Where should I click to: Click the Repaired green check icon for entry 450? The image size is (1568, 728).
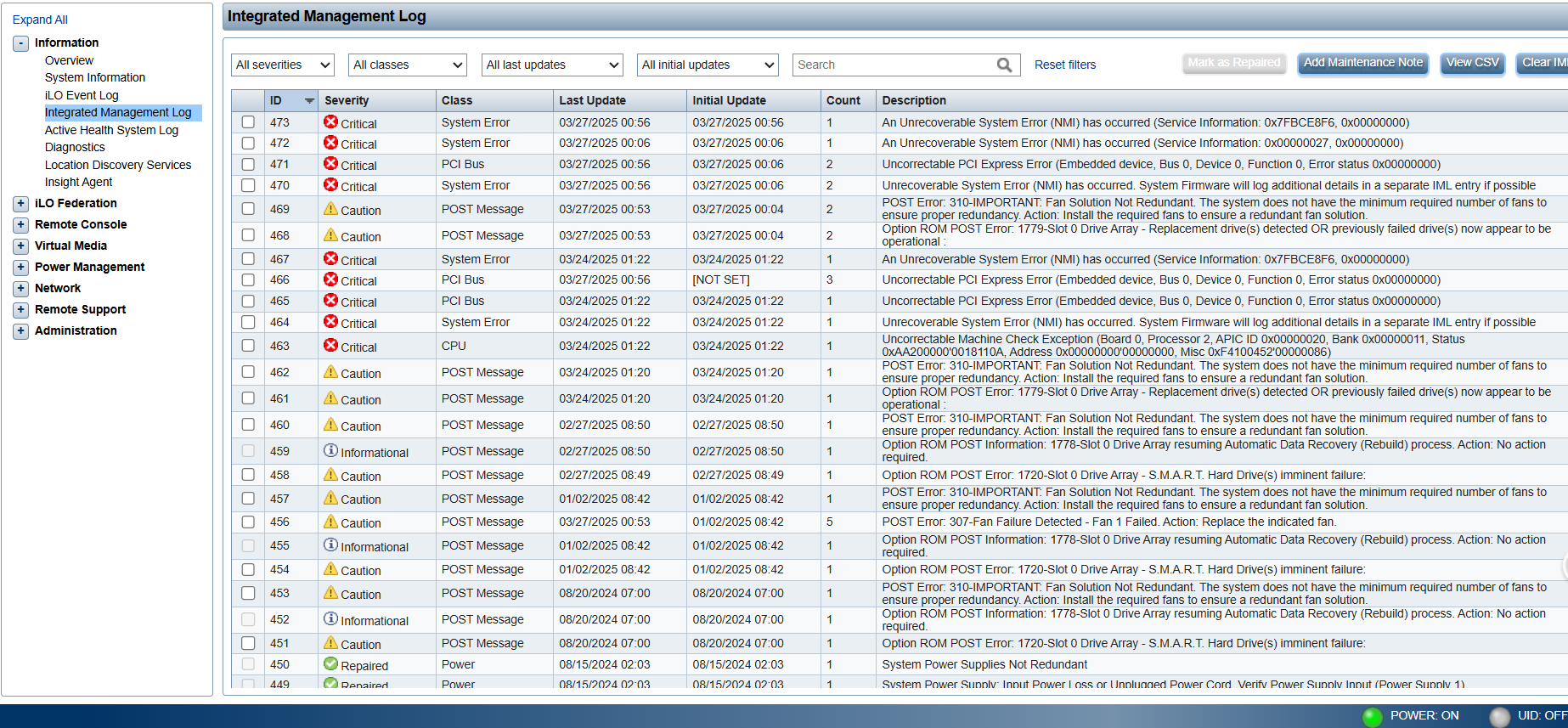(x=330, y=664)
